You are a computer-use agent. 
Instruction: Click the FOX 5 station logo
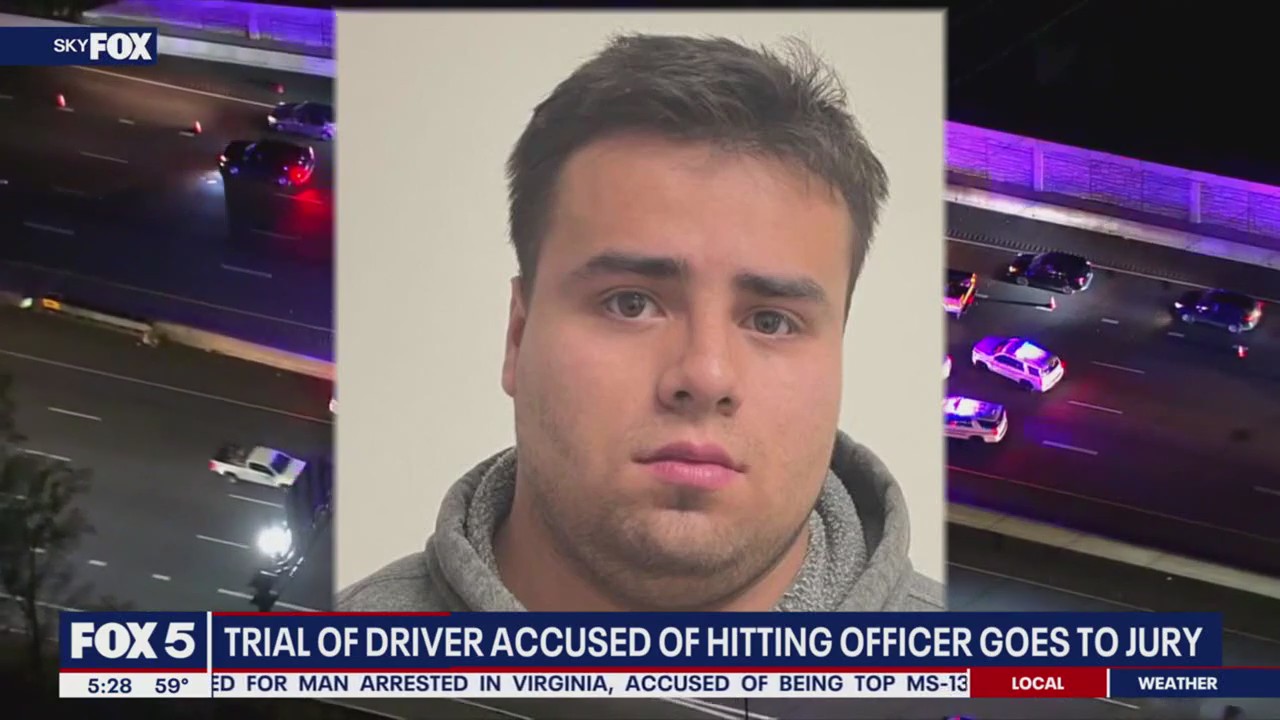[x=133, y=641]
